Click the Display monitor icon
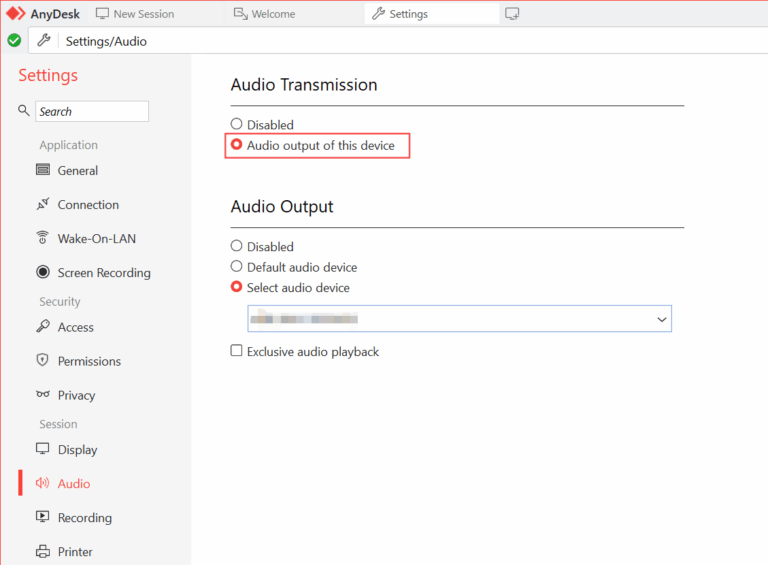This screenshot has height=565, width=768. (x=43, y=449)
